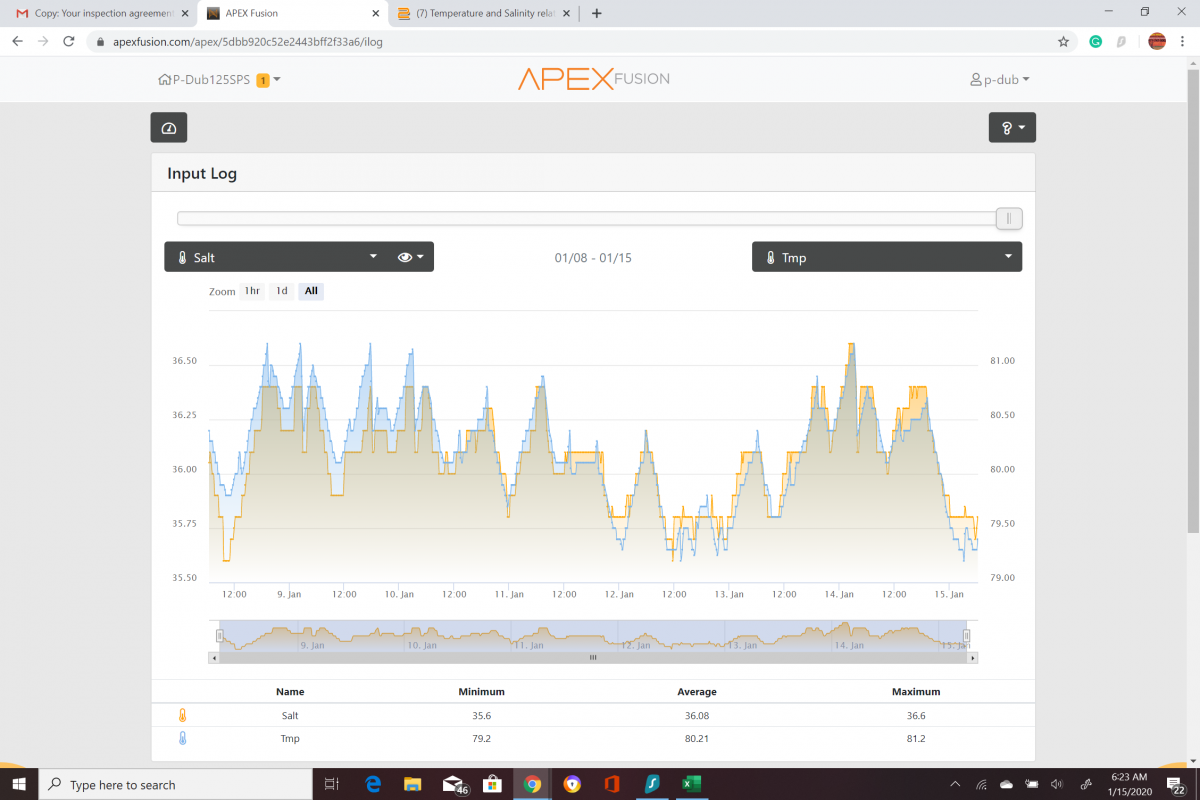This screenshot has width=1200, height=800.
Task: Open Task View on the taskbar
Action: click(333, 784)
